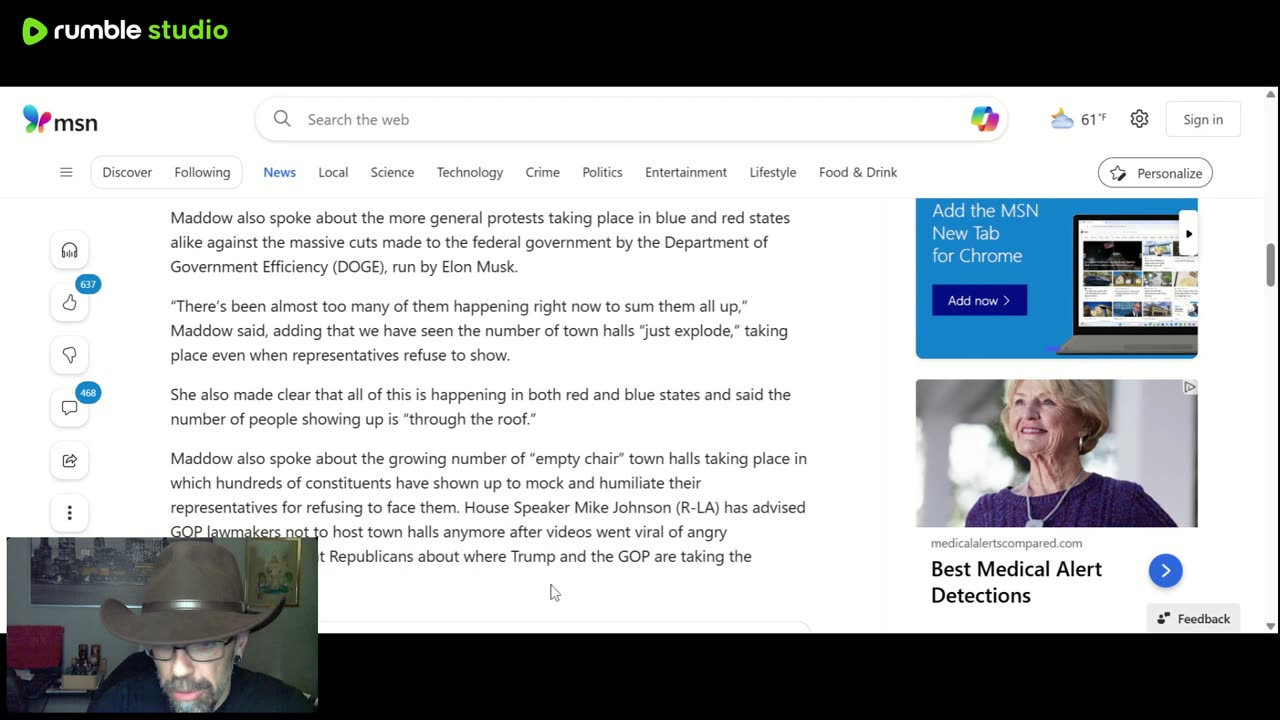Open the Politics category

coord(602,172)
